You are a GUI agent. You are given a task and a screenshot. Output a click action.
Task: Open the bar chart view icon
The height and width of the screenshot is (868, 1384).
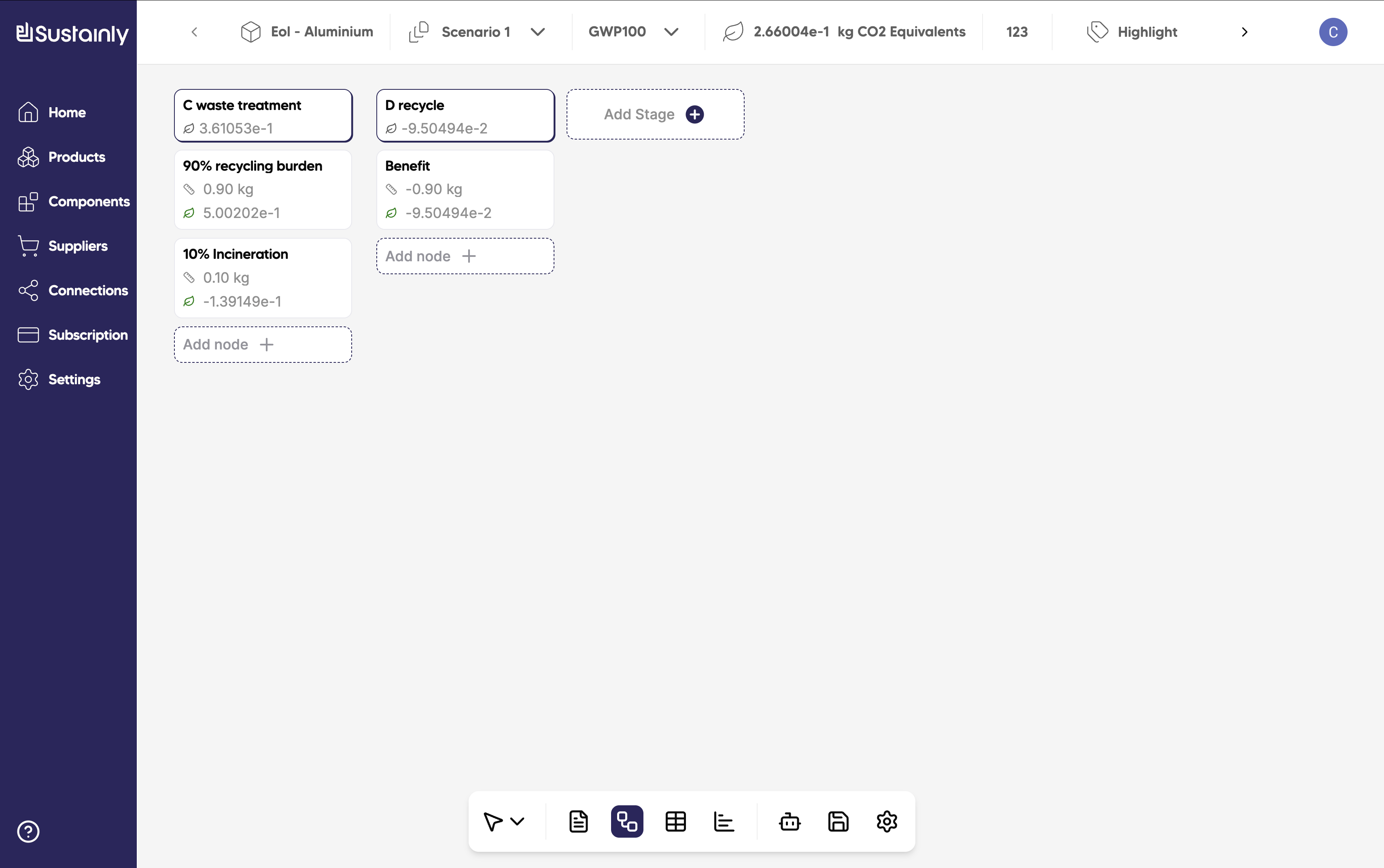724,821
